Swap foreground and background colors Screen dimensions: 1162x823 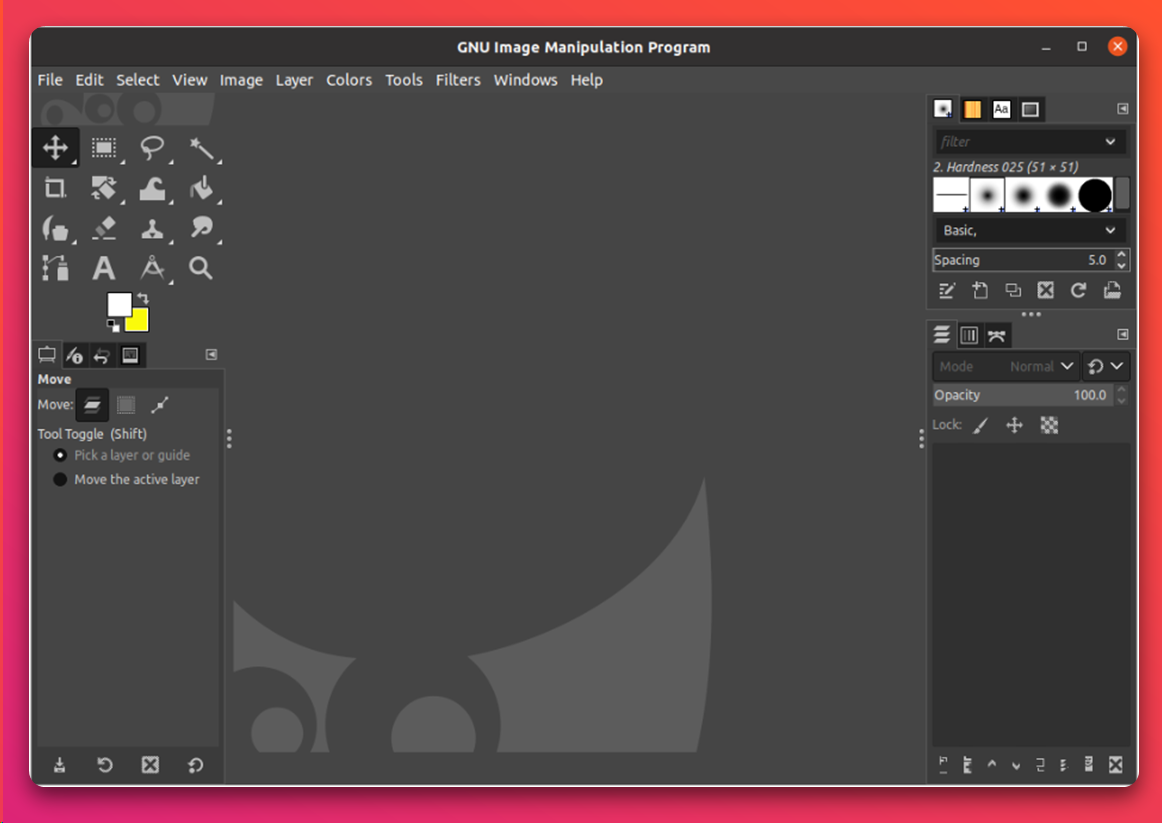click(143, 298)
